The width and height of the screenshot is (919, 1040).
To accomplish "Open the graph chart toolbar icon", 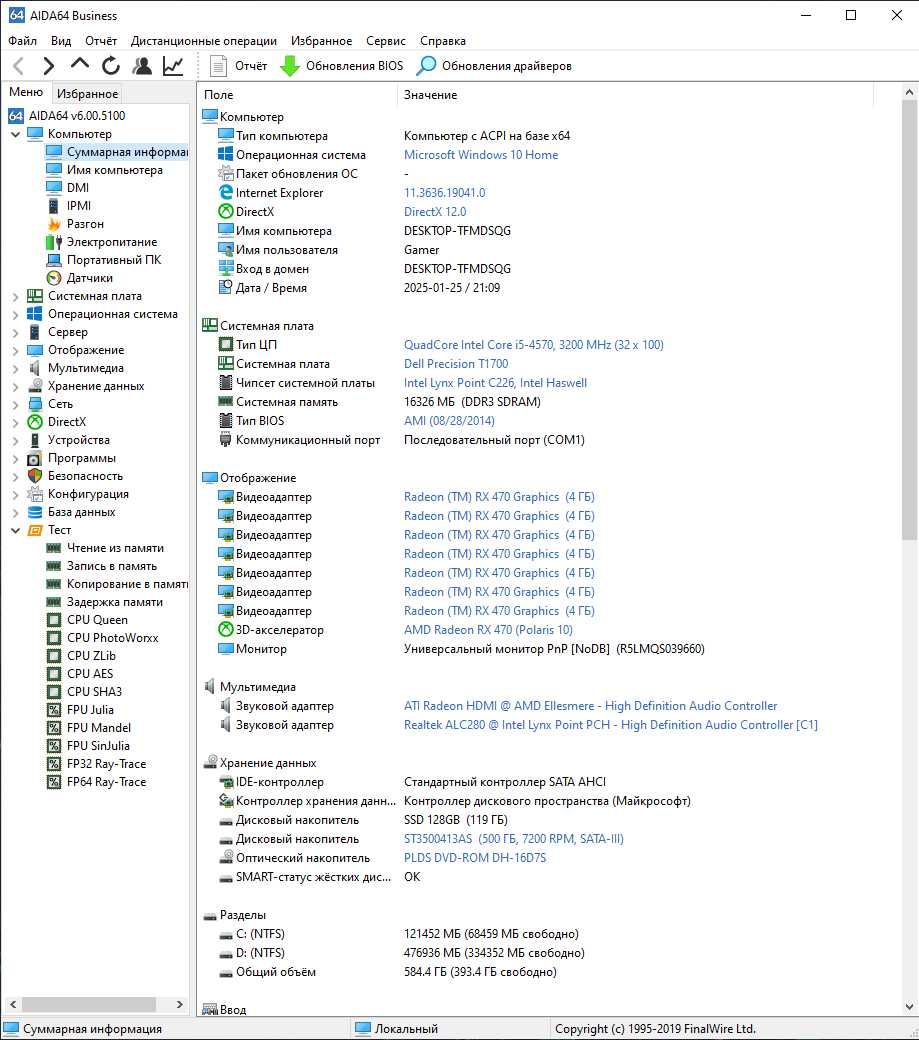I will 173,66.
